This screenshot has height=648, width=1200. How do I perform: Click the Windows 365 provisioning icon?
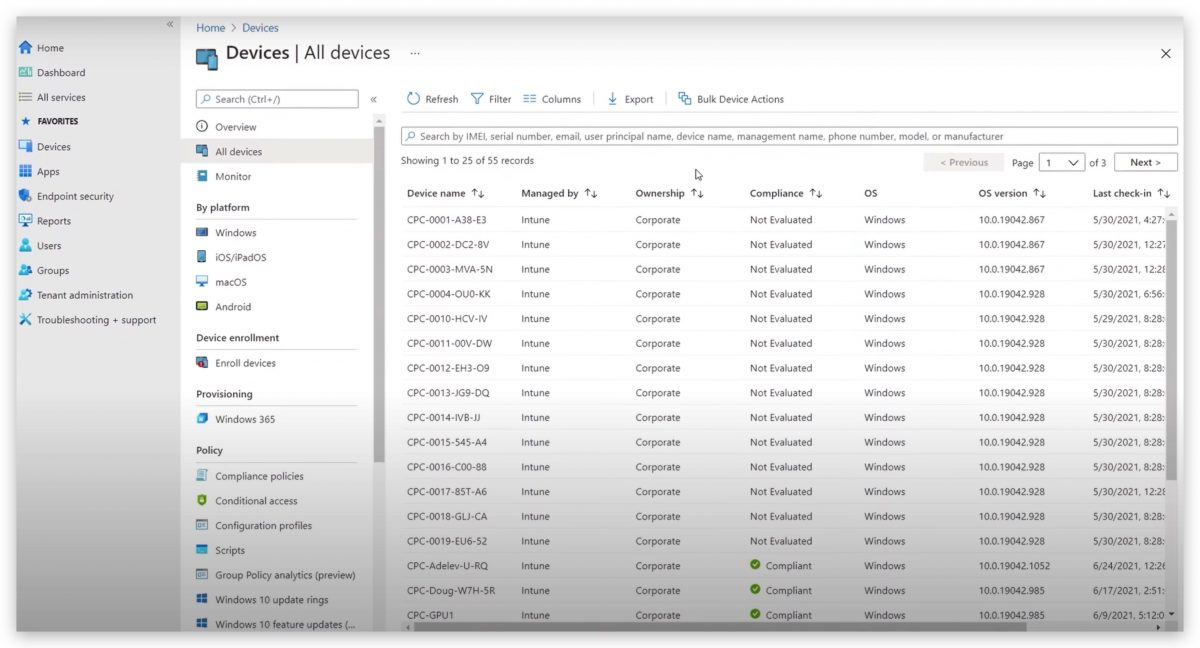(202, 419)
